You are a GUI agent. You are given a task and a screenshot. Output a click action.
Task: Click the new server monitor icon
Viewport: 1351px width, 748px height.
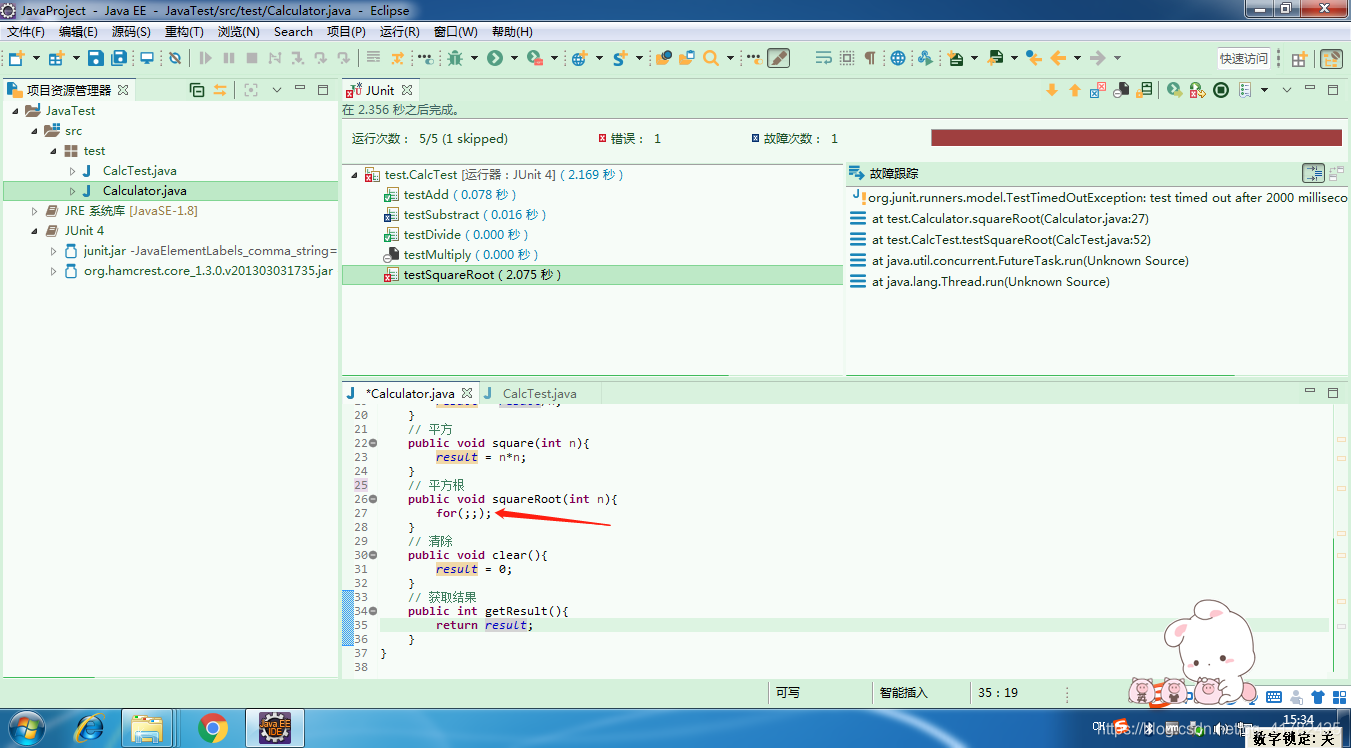pos(147,58)
